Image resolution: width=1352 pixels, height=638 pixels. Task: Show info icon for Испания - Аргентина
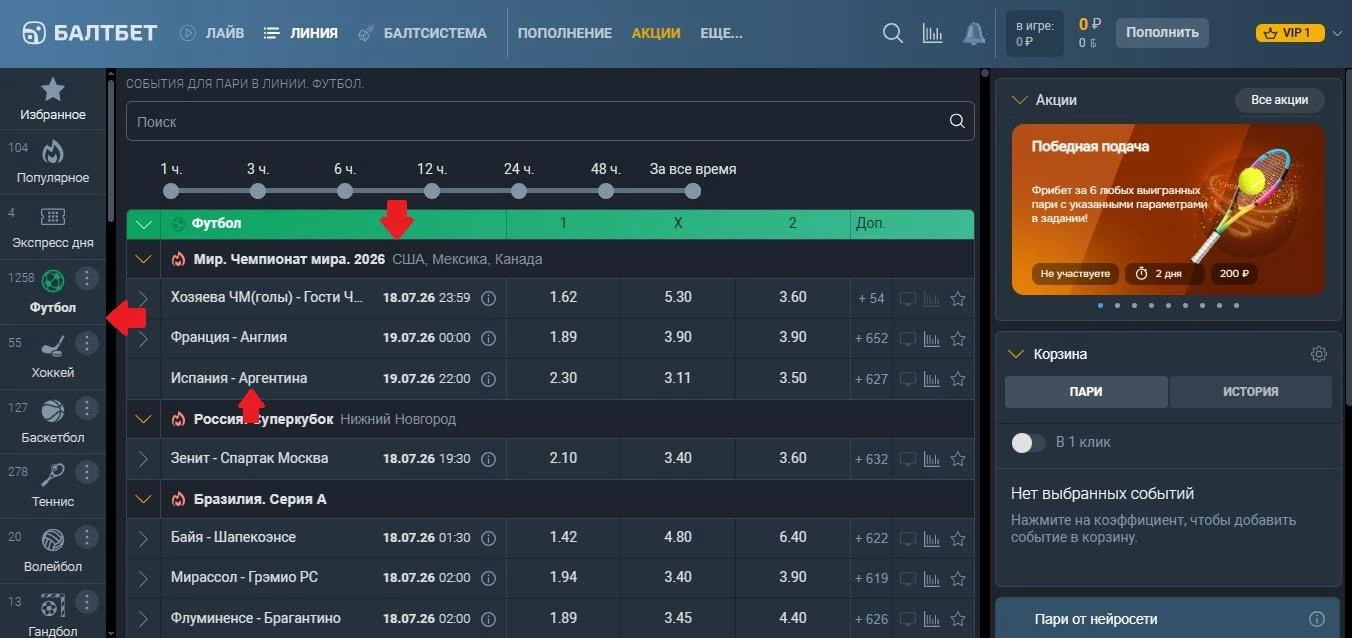488,379
